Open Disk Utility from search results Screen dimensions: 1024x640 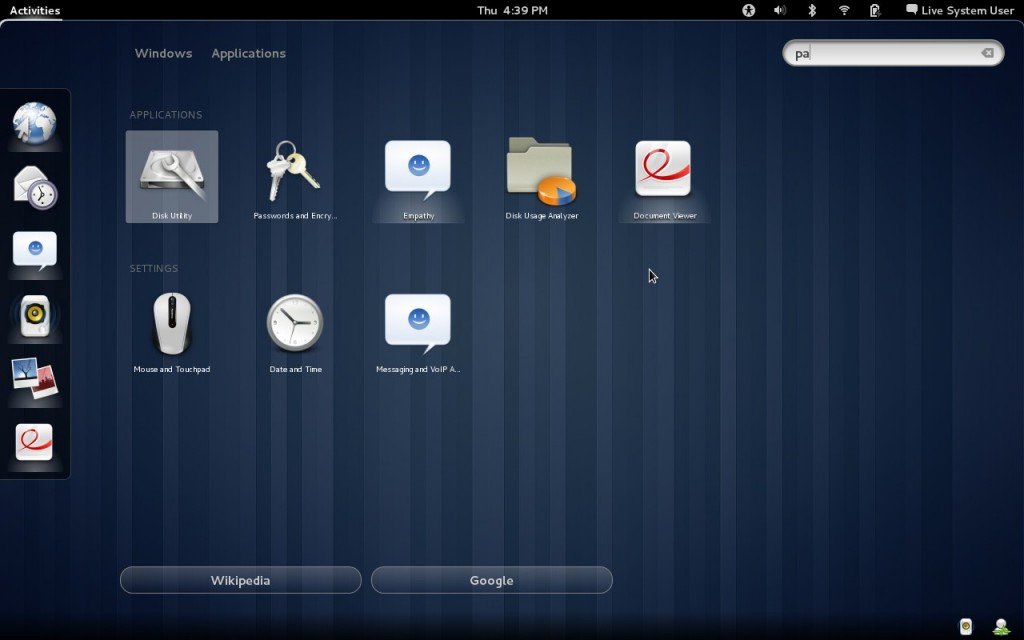[x=171, y=170]
